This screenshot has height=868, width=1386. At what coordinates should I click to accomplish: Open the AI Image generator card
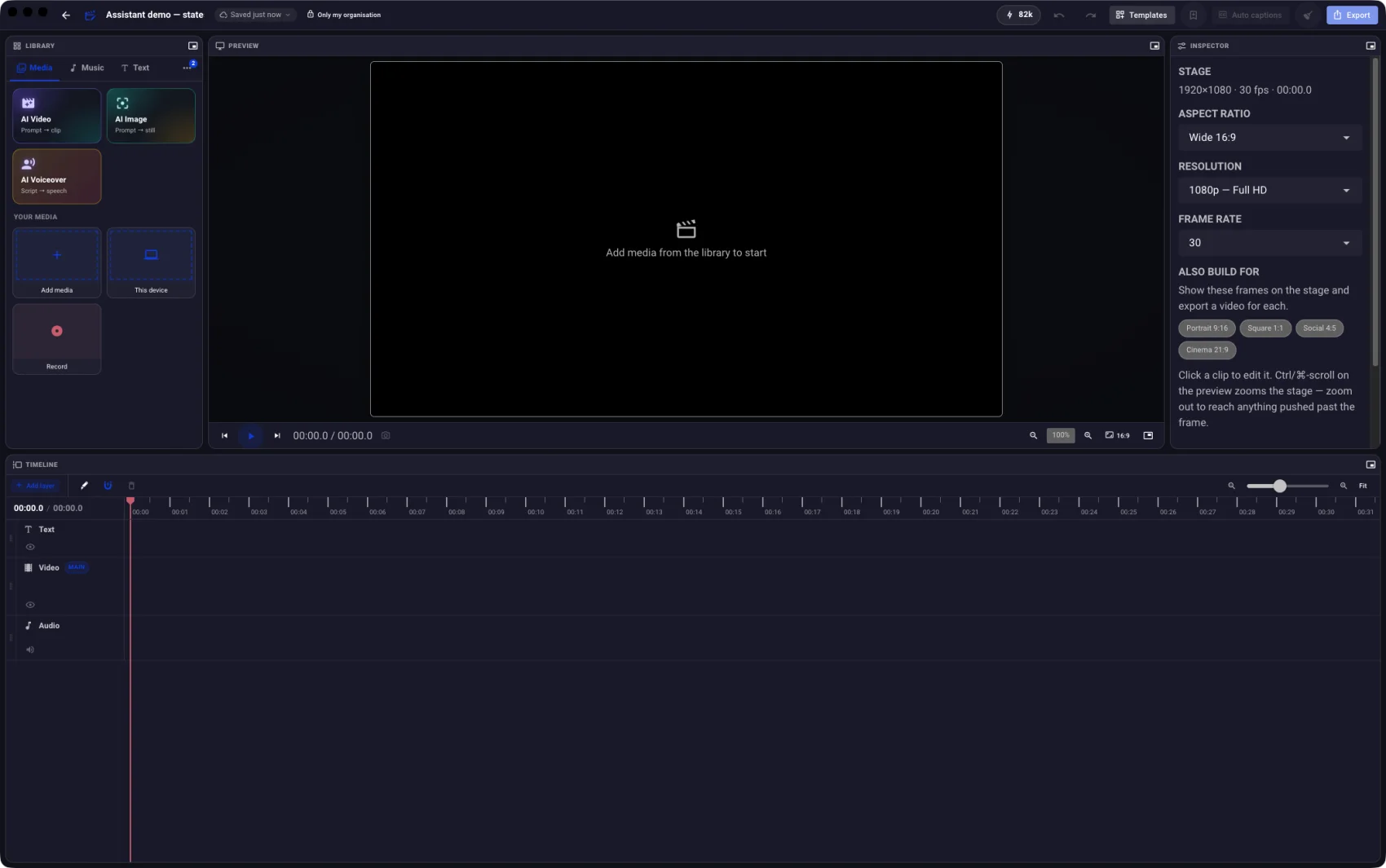(x=151, y=116)
